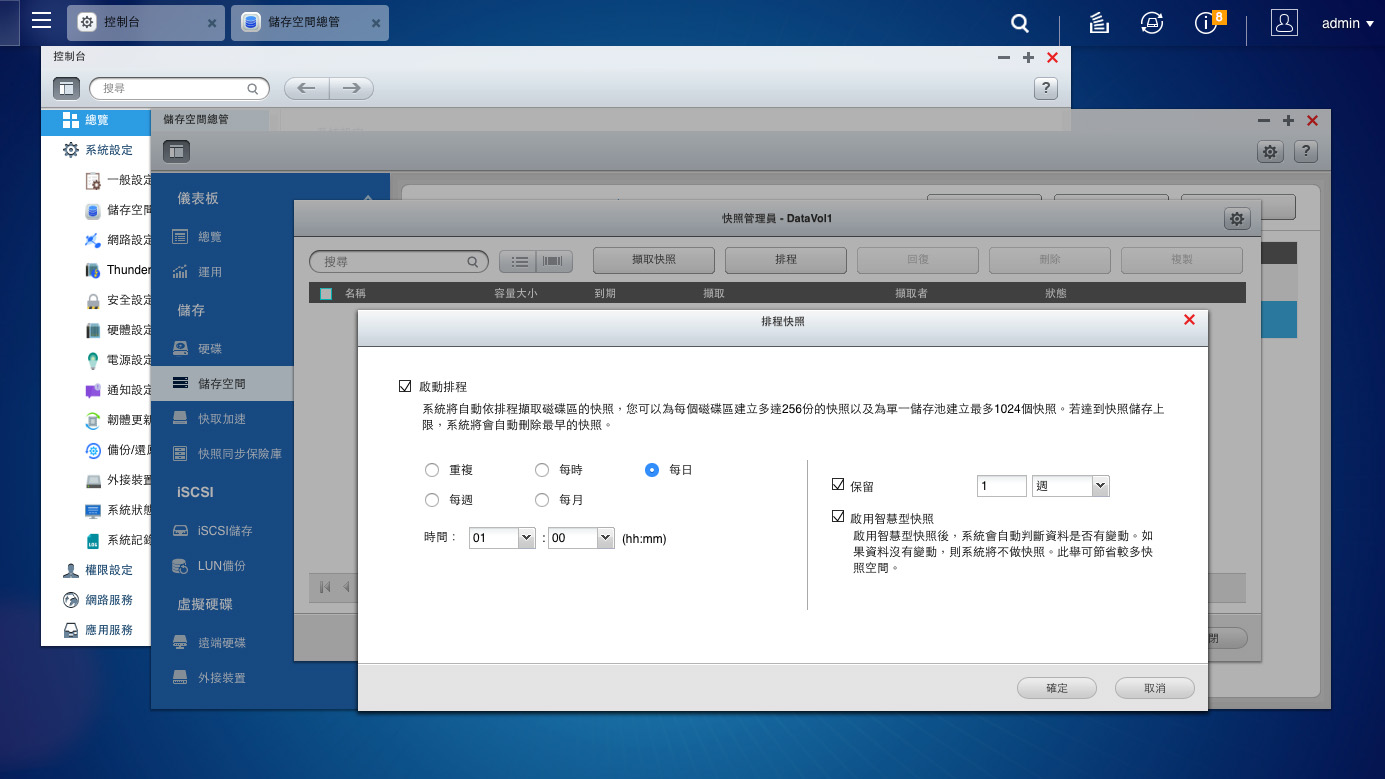1385x779 pixels.
Task: Switch to 控制台 taskbar tab
Action: [x=147, y=22]
